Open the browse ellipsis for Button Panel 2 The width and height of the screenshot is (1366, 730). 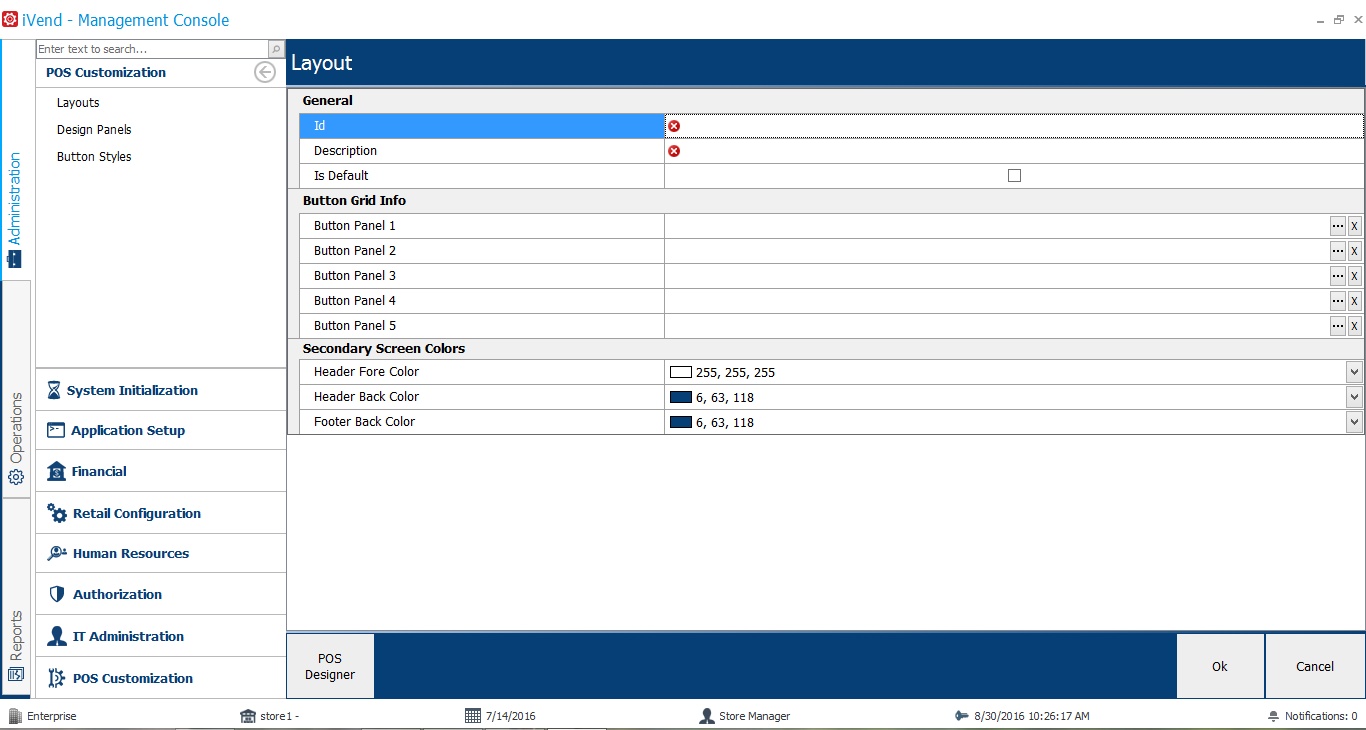click(1338, 251)
